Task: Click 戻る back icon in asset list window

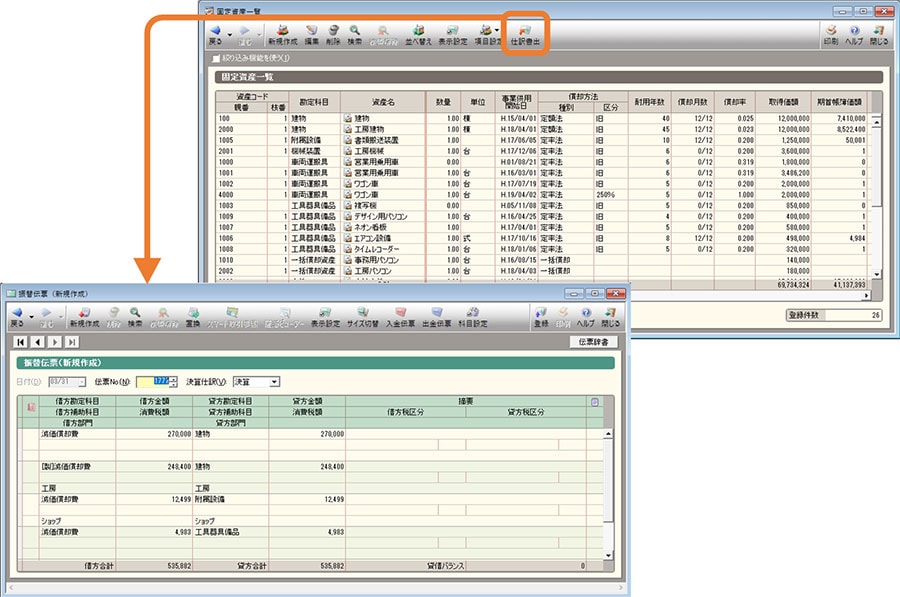Action: coord(215,34)
